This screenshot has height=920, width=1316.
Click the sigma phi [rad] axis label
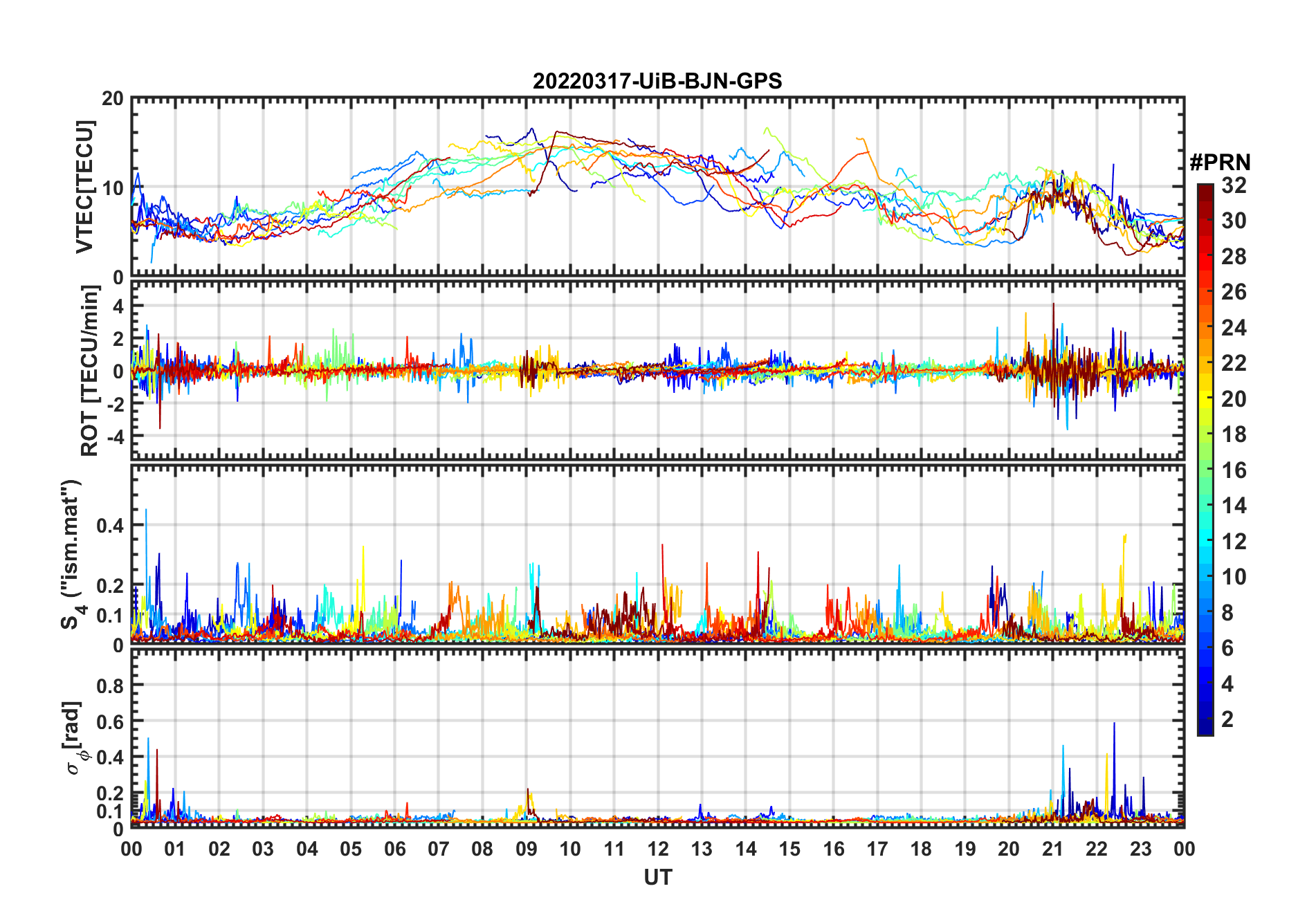75,737
